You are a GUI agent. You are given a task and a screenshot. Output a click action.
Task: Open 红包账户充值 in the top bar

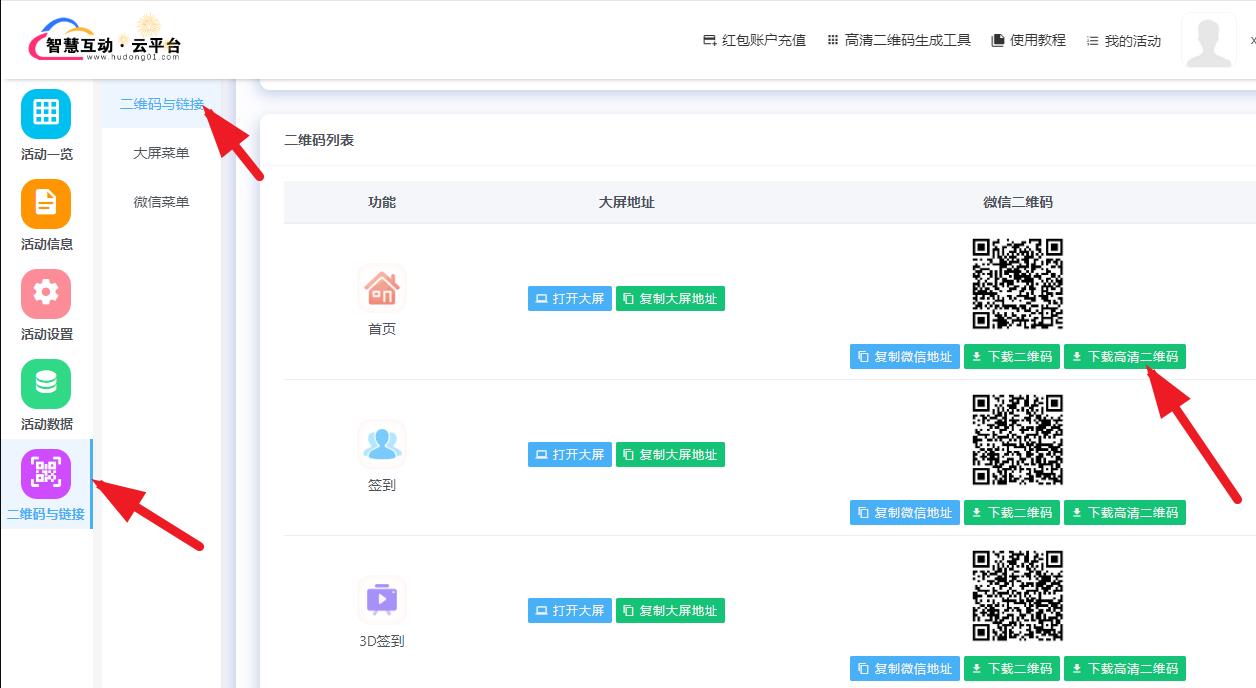(754, 41)
